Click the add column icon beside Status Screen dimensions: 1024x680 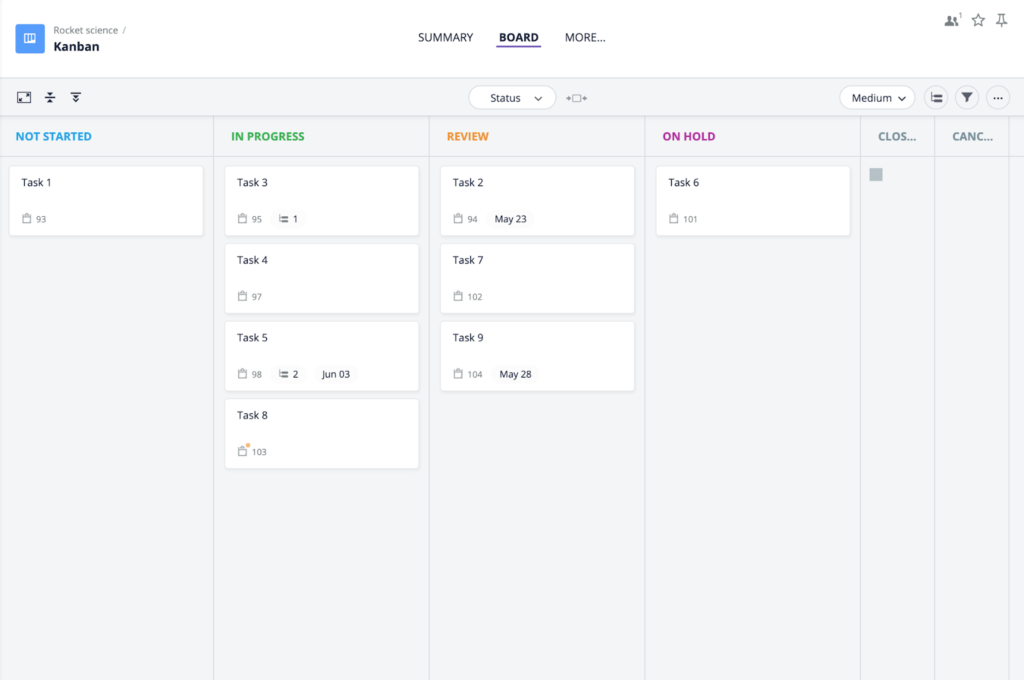(575, 98)
